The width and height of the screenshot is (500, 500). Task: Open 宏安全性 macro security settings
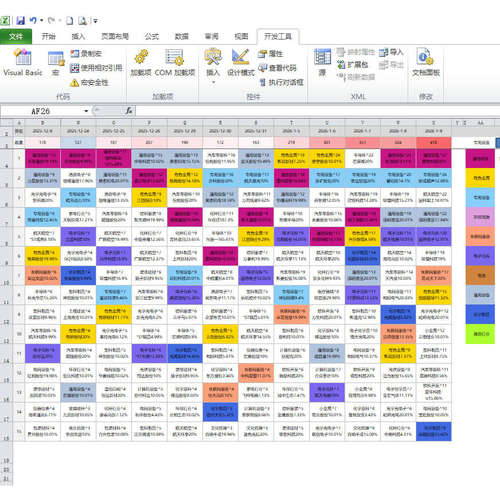(89, 82)
